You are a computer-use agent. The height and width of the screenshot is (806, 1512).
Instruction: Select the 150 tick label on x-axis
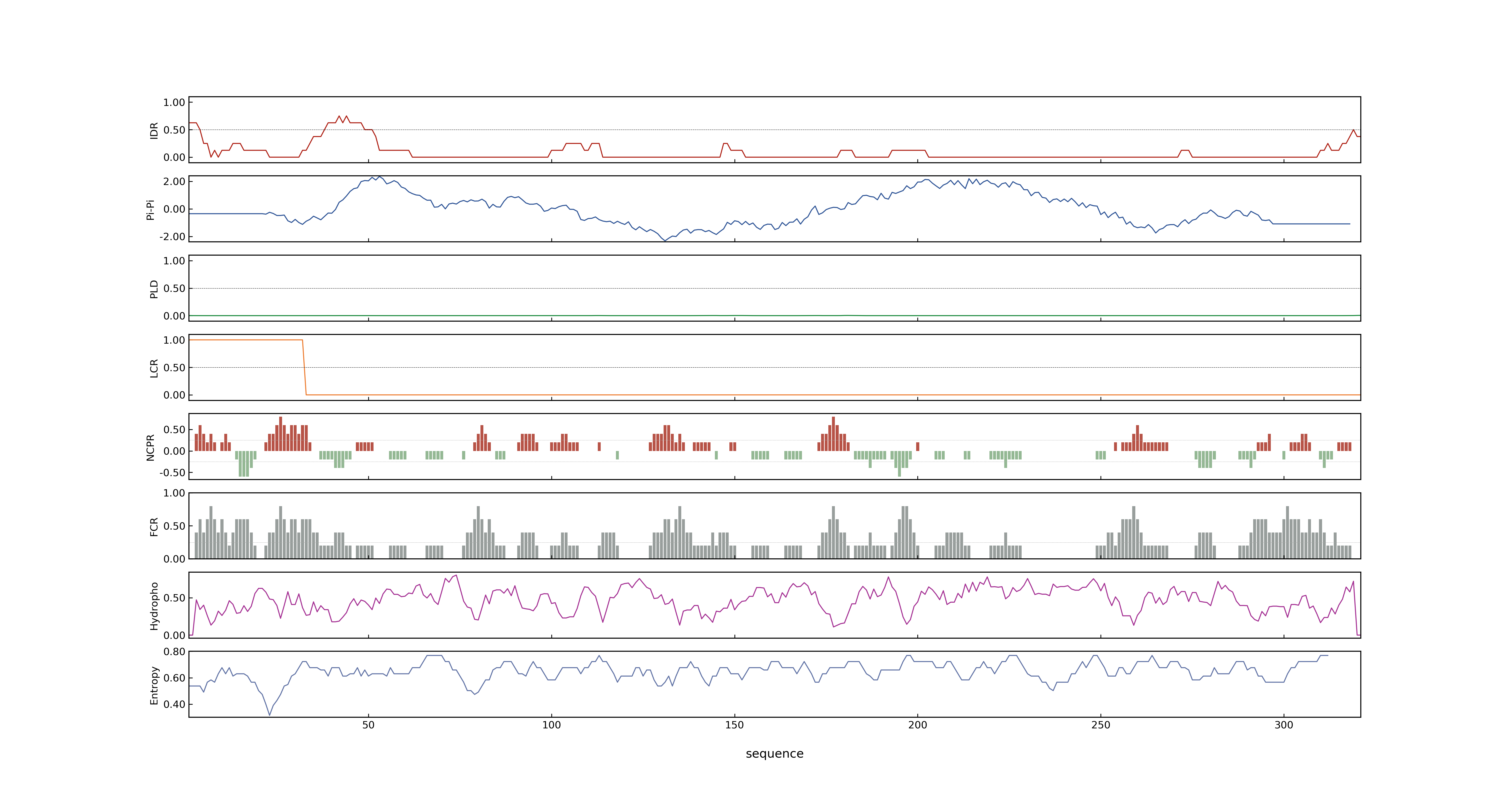pos(734,725)
